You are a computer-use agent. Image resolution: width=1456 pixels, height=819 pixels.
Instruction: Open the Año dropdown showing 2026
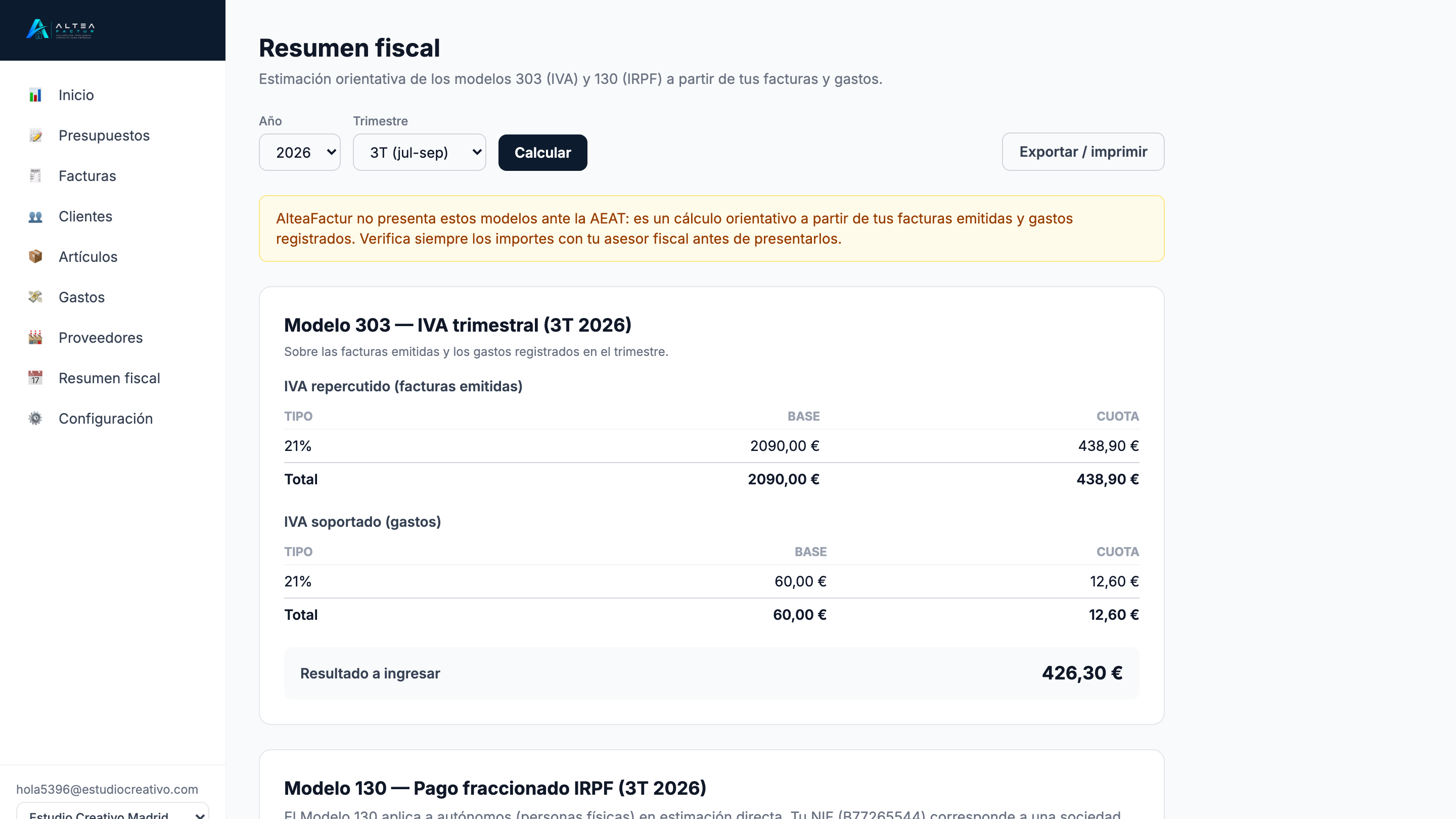coord(300,152)
